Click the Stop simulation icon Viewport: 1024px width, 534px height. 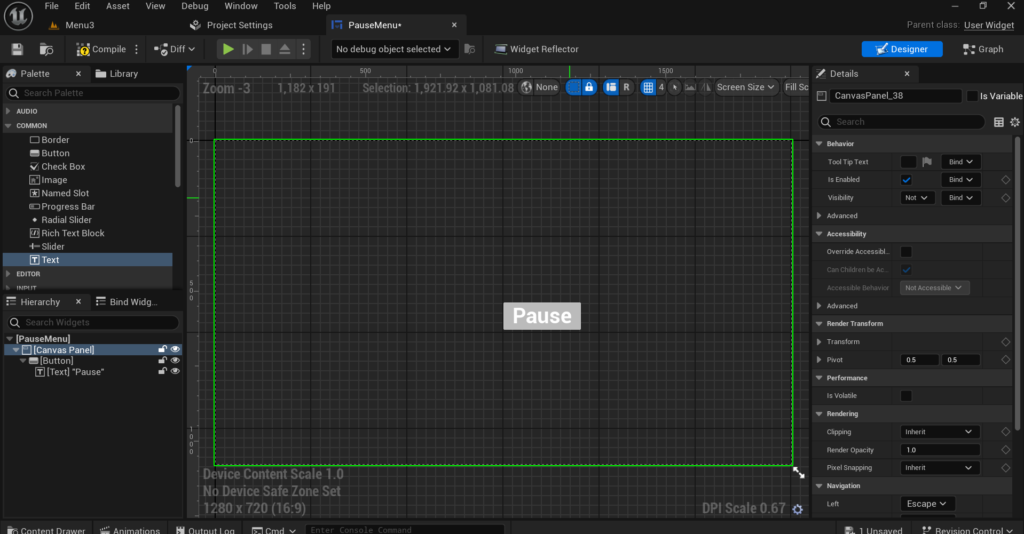coord(266,49)
